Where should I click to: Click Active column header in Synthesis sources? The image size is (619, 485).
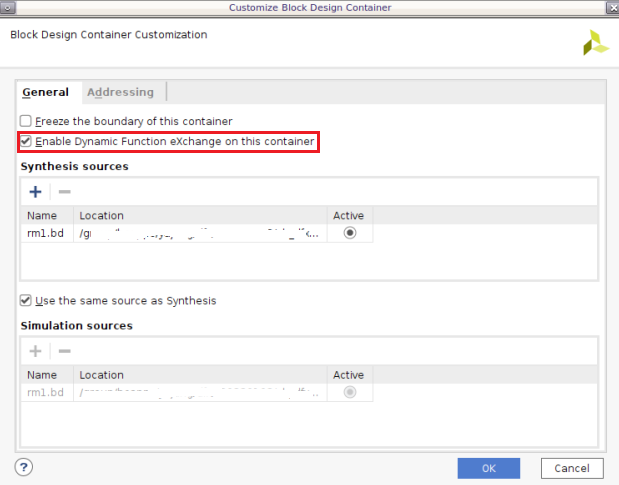(x=350, y=215)
